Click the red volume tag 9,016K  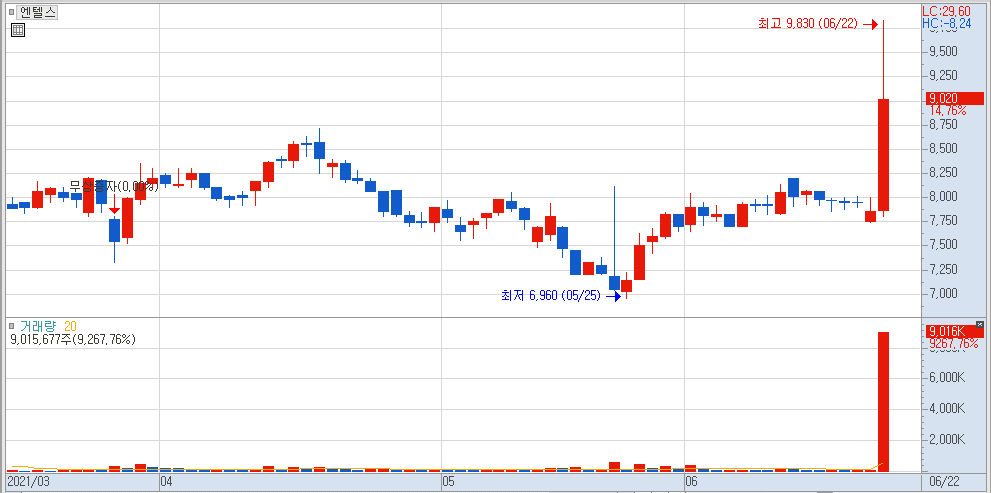pyautogui.click(x=955, y=332)
